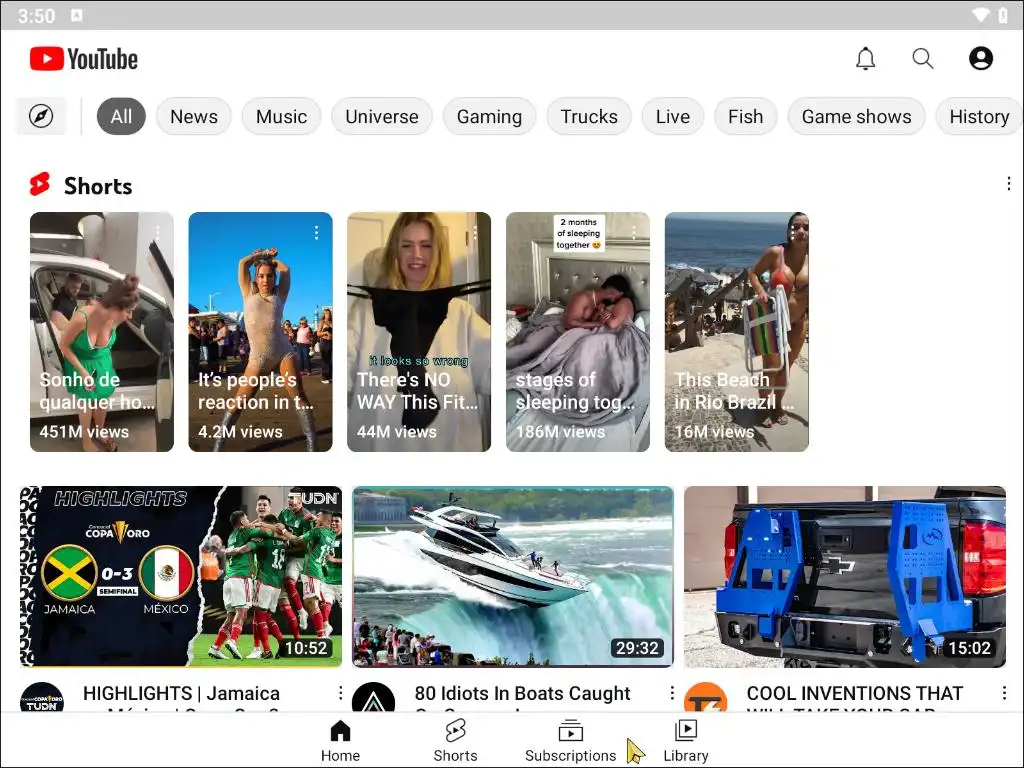Click the red Shorts shelf logo
This screenshot has width=1024, height=768.
(40, 184)
